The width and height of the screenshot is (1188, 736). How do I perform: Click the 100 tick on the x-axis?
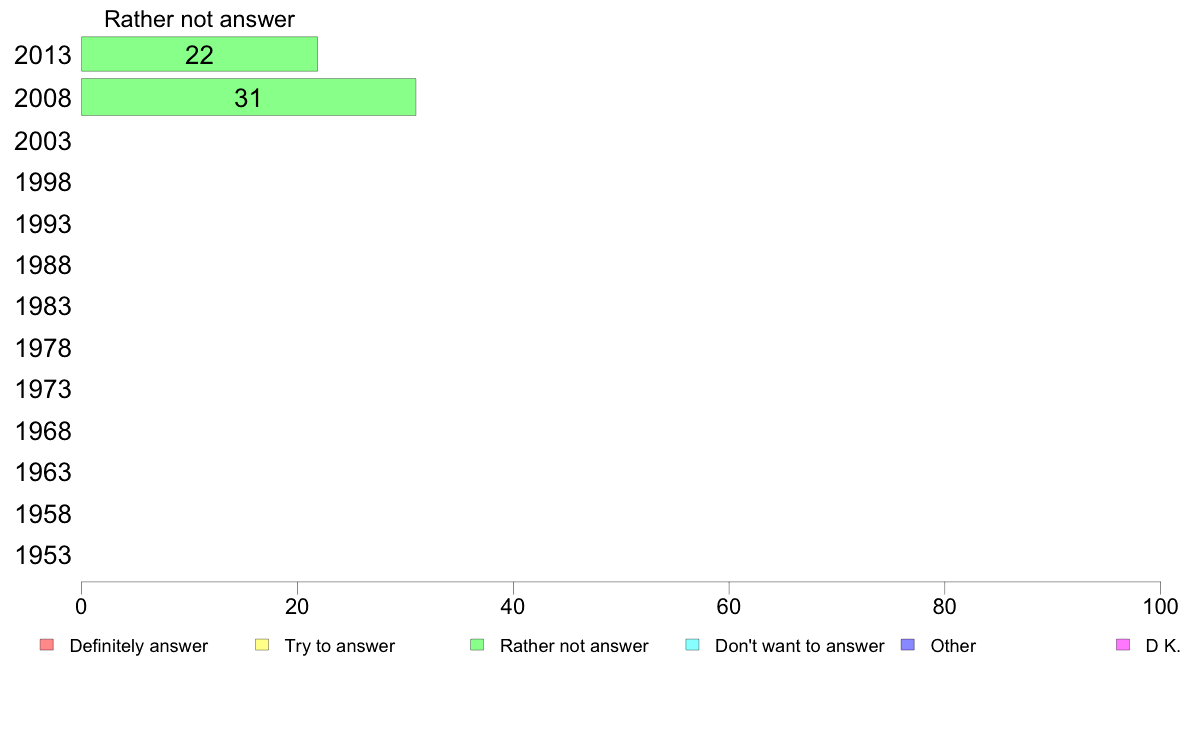[1160, 606]
